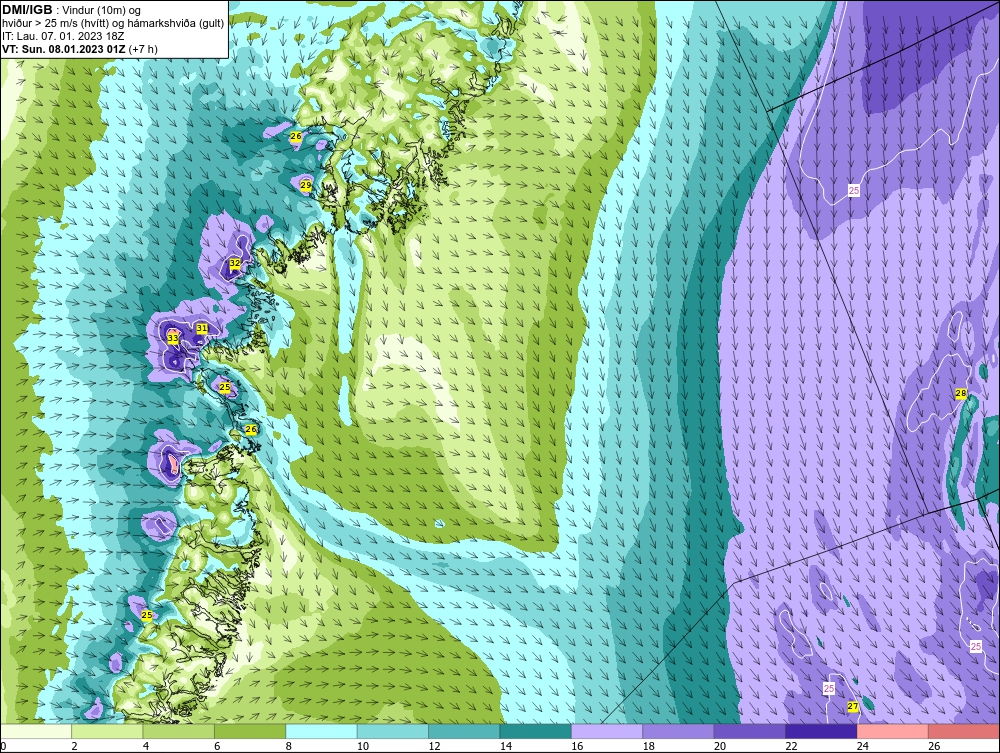Image resolution: width=1000 pixels, height=753 pixels.
Task: Click the legend scale value 26
Action: 934,746
